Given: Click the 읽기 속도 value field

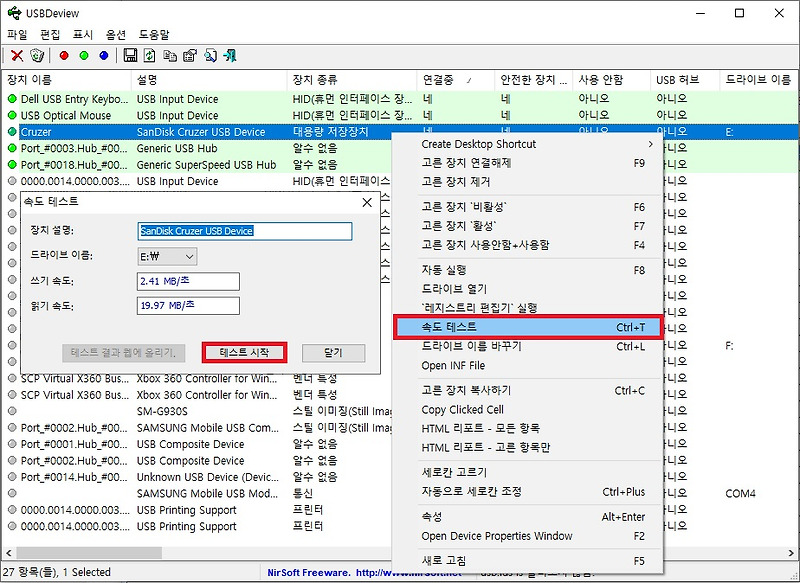Looking at the screenshot, I should pos(188,306).
